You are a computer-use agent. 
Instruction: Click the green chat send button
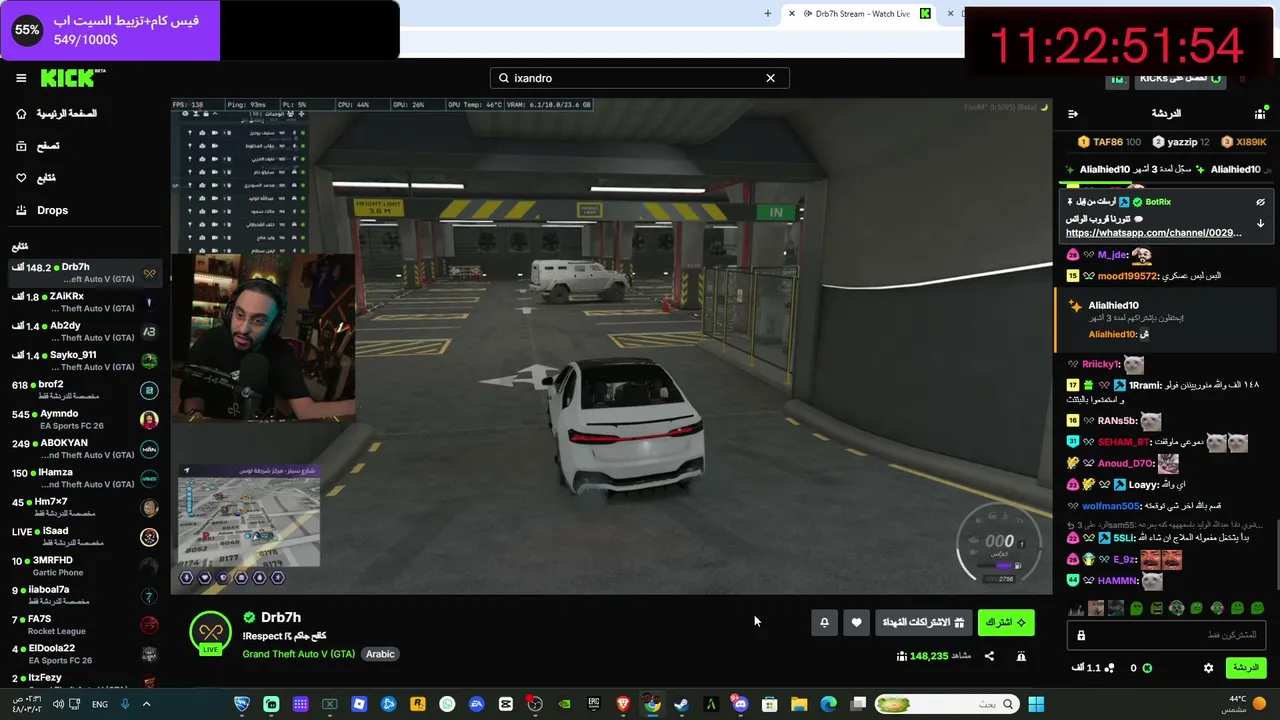(1246, 667)
